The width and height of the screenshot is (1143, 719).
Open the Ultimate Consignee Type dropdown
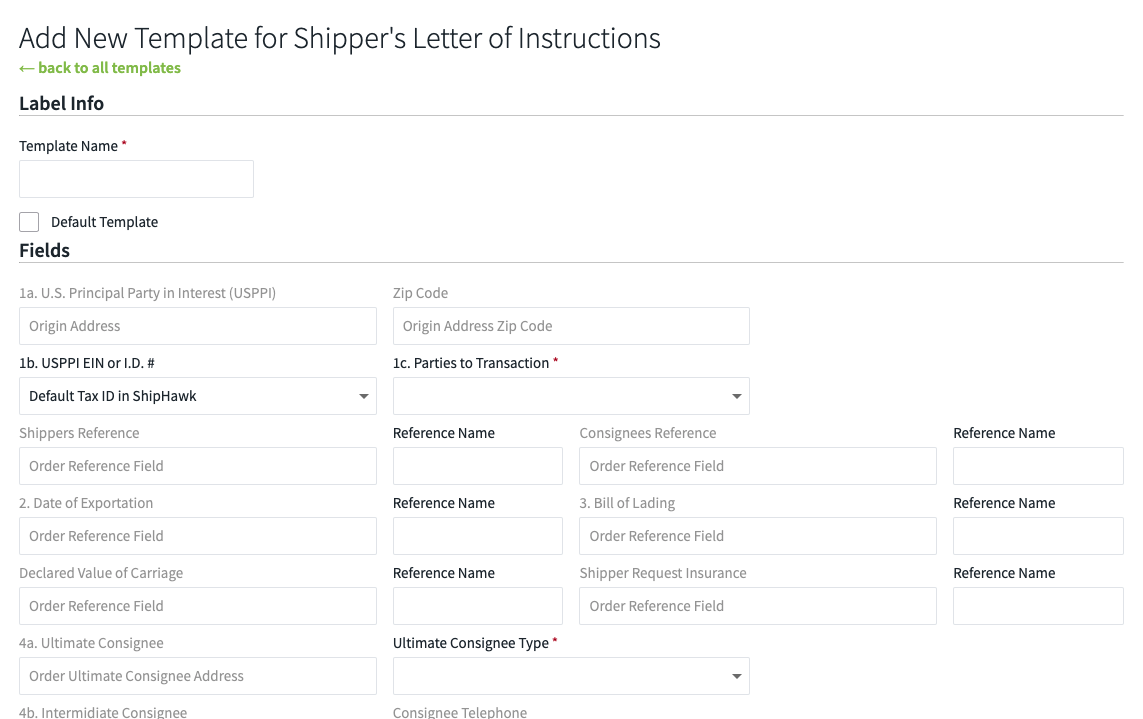[737, 676]
